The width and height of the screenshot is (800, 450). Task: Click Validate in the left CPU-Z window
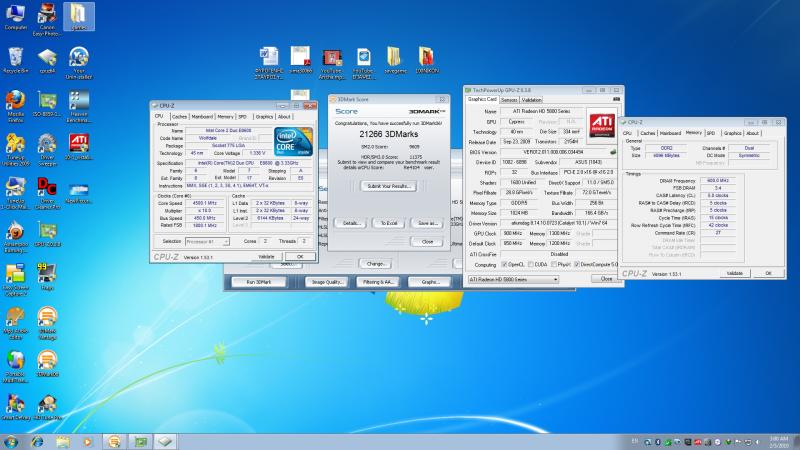pyautogui.click(x=266, y=257)
